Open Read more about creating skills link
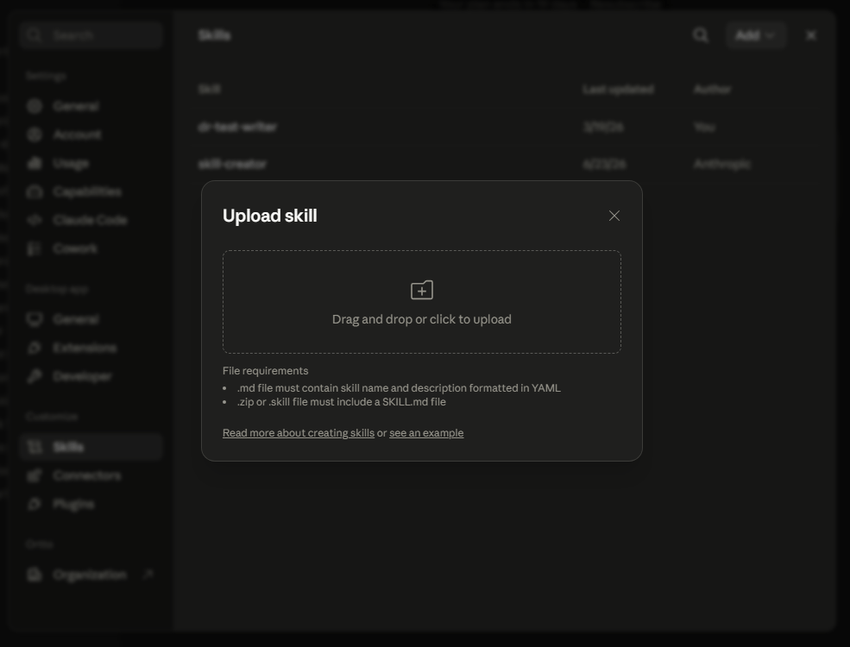The image size is (850, 647). (298, 433)
